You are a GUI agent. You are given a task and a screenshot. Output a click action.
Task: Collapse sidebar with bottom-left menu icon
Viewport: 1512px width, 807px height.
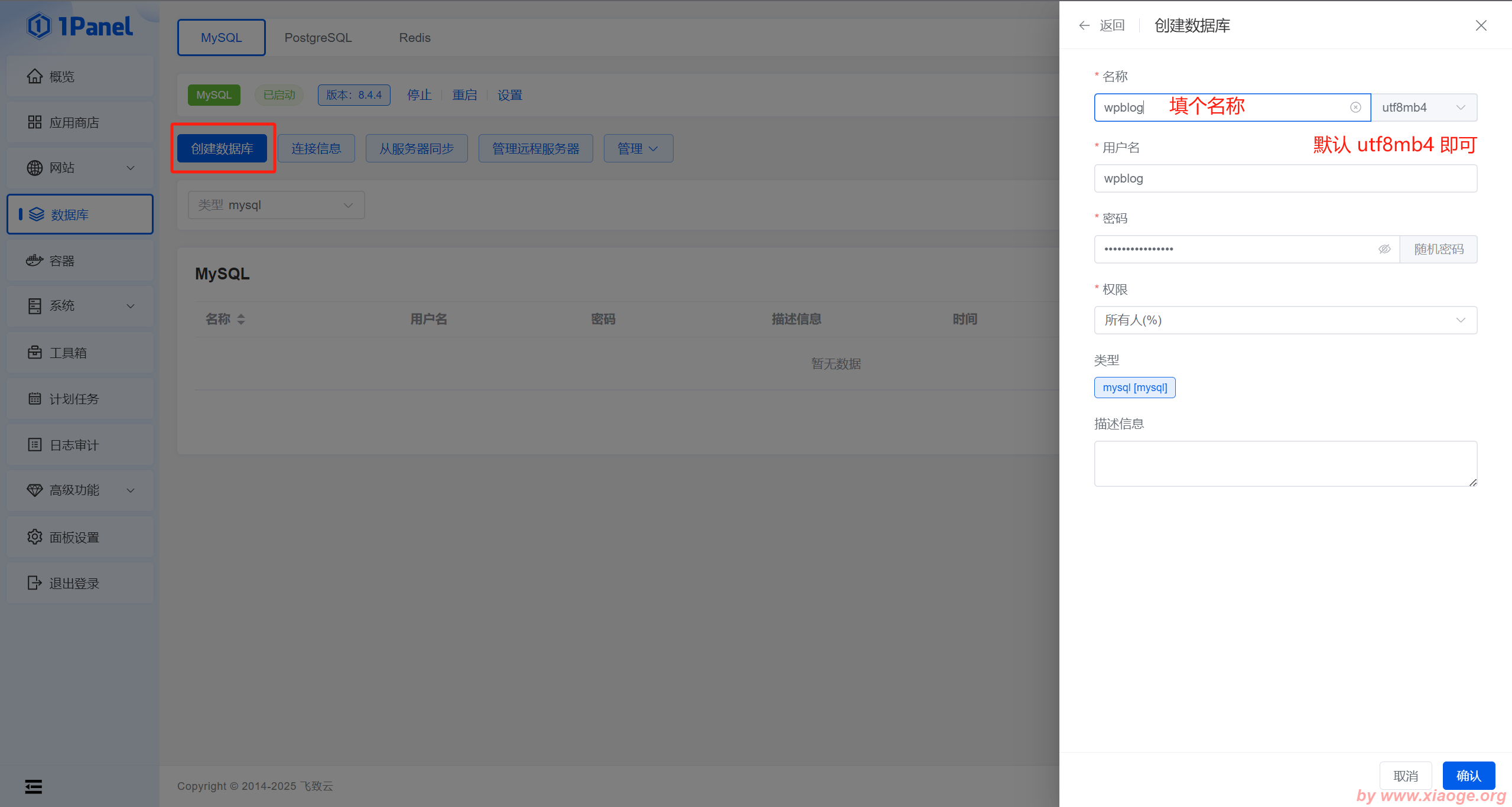point(34,786)
